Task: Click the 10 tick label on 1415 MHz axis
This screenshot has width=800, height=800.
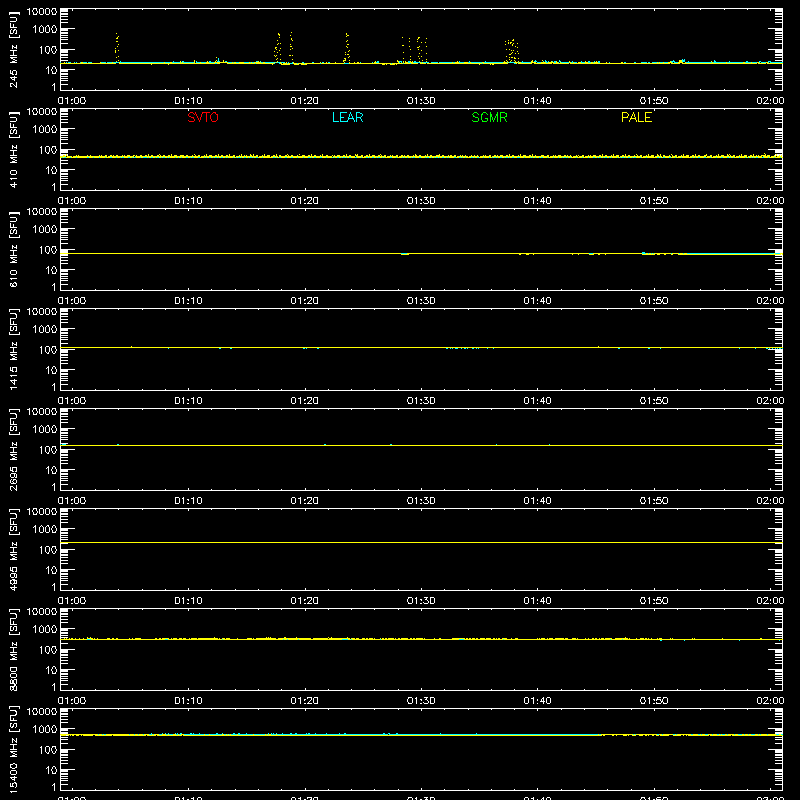Action: coord(51,370)
